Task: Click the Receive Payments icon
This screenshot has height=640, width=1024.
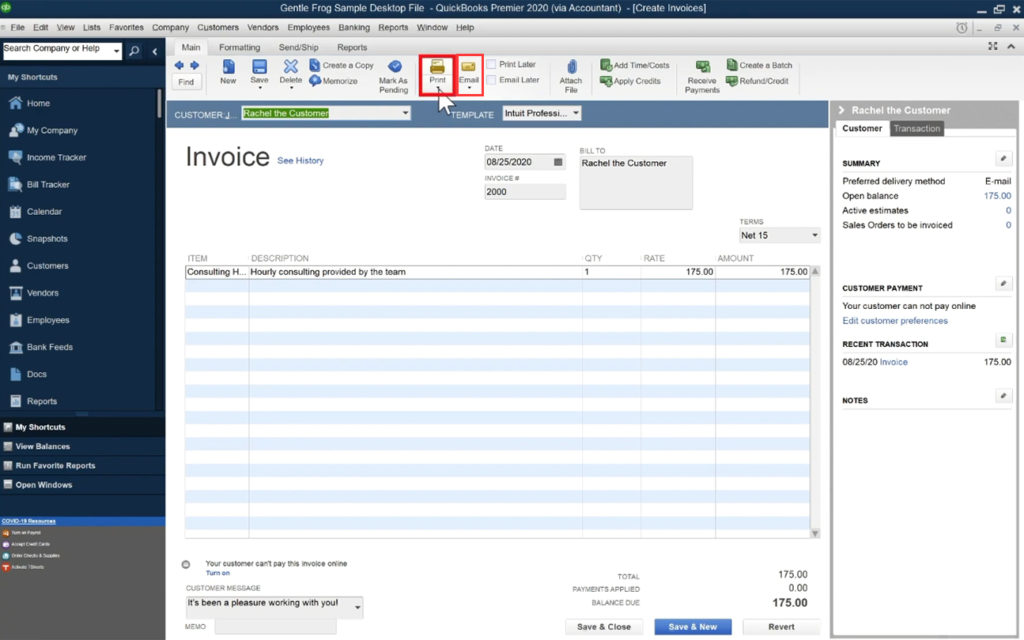Action: 703,67
